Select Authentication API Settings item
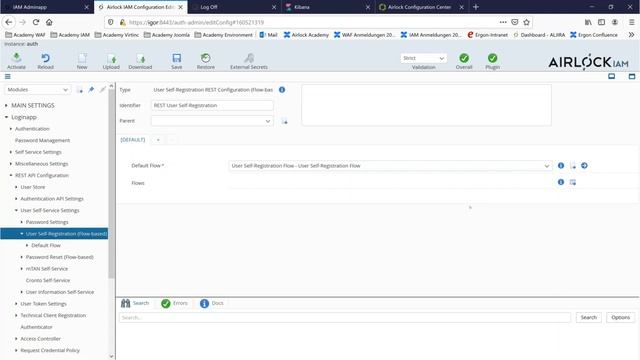The width and height of the screenshot is (640, 360). tap(52, 199)
